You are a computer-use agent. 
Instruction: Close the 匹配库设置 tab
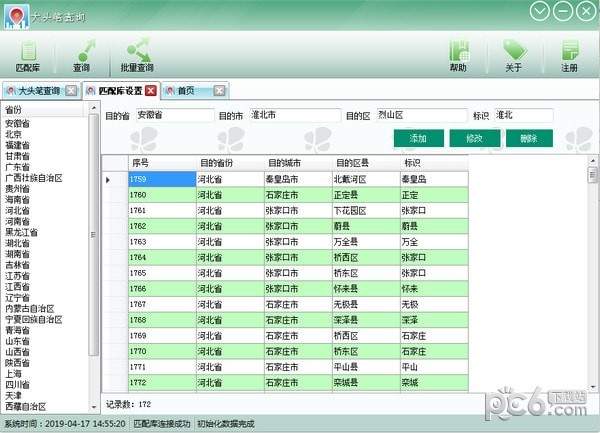(151, 91)
